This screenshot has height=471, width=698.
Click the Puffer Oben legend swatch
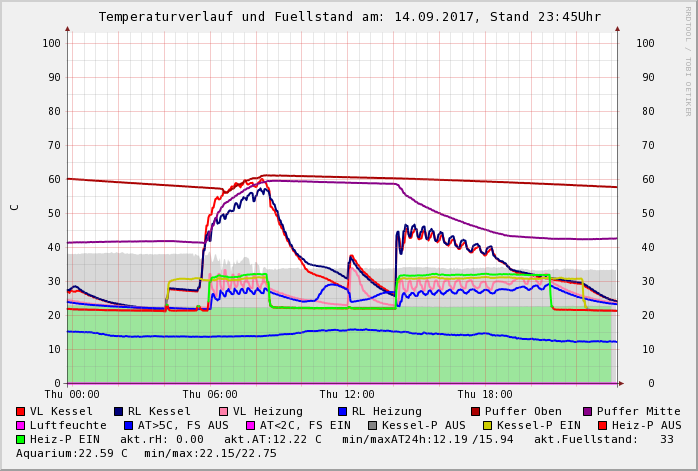click(475, 411)
